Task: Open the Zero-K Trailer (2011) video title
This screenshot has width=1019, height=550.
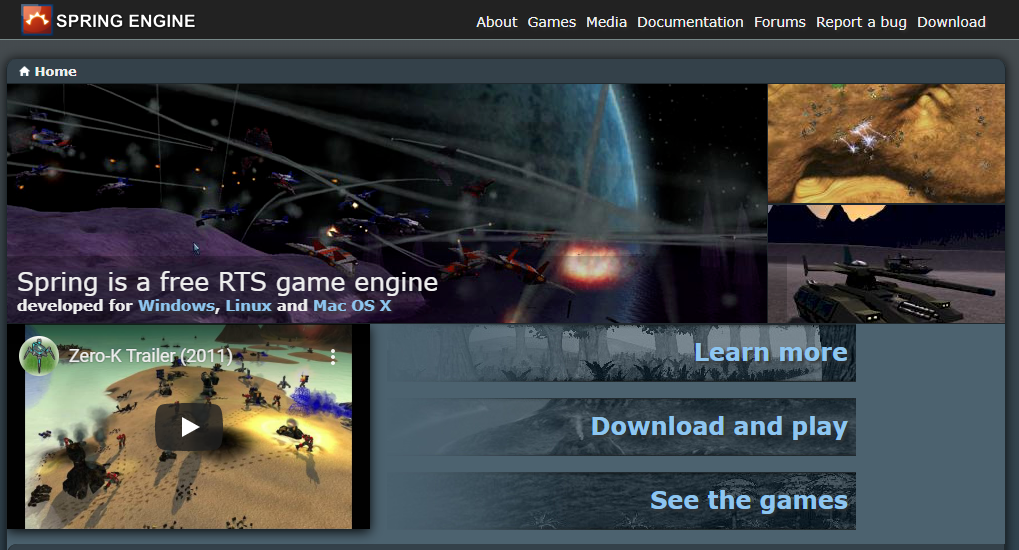Action: click(x=150, y=356)
